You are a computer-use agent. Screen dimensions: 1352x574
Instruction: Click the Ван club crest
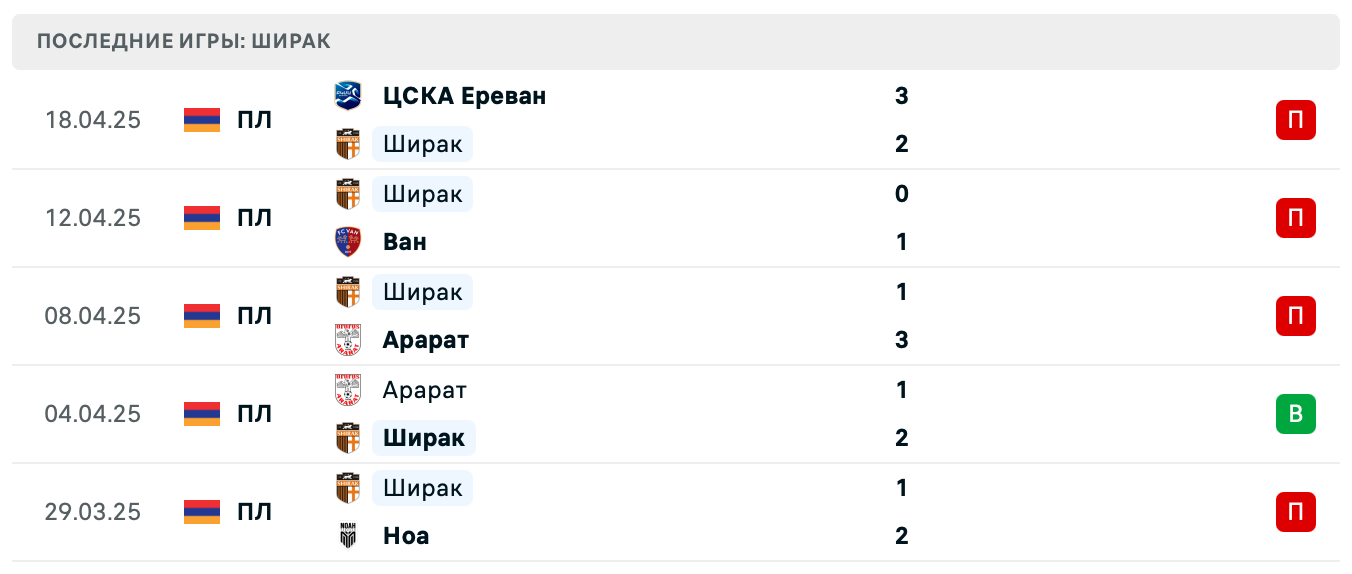click(347, 242)
